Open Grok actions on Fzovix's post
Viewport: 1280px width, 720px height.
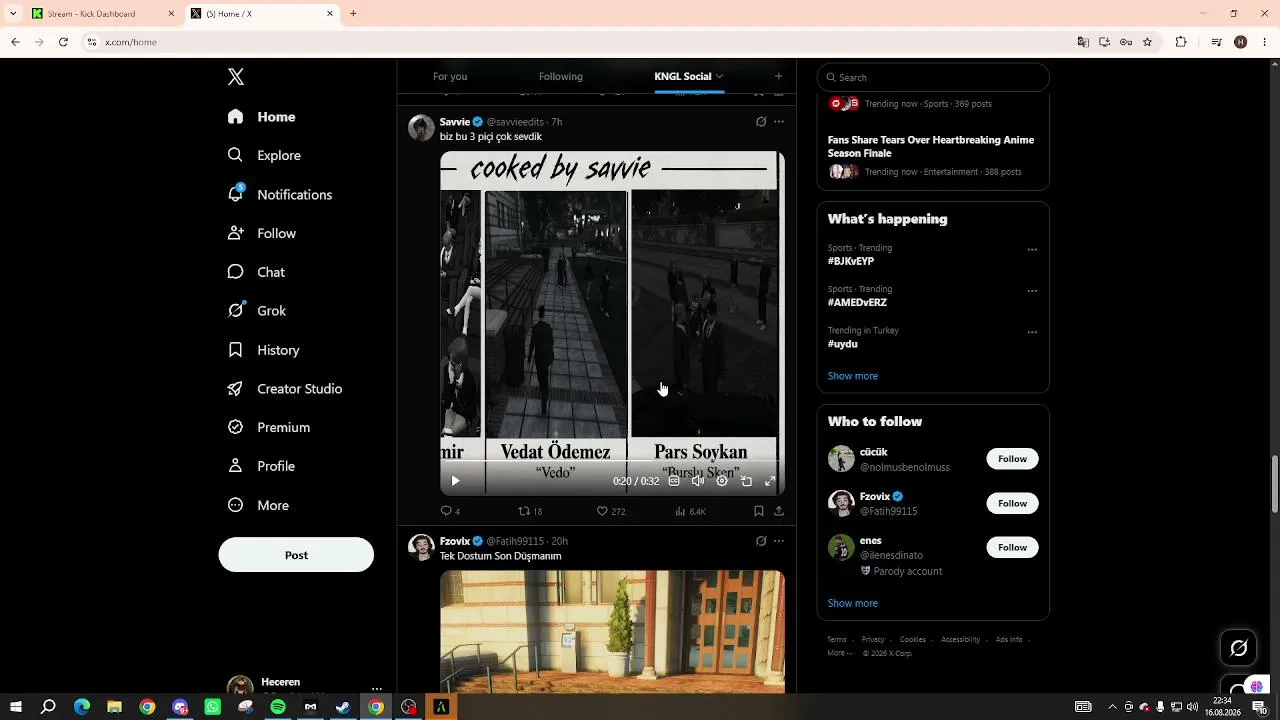point(761,541)
